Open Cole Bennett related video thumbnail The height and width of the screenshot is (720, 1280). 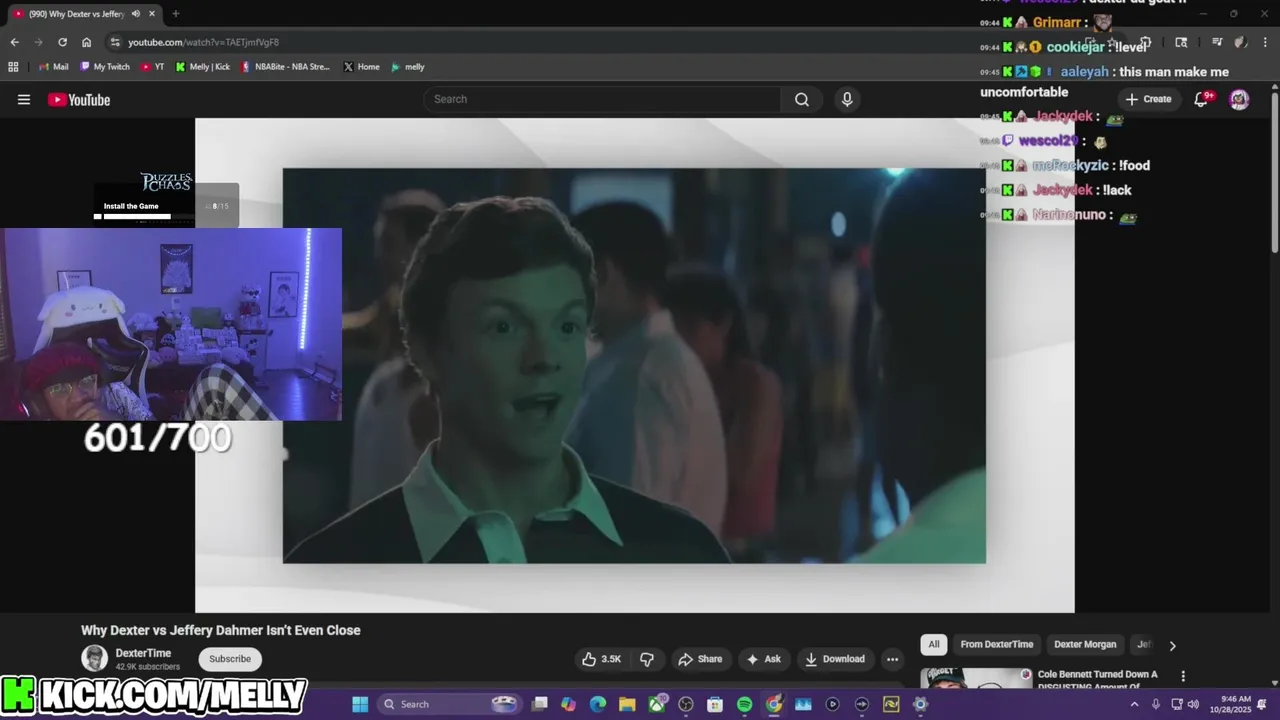976,678
